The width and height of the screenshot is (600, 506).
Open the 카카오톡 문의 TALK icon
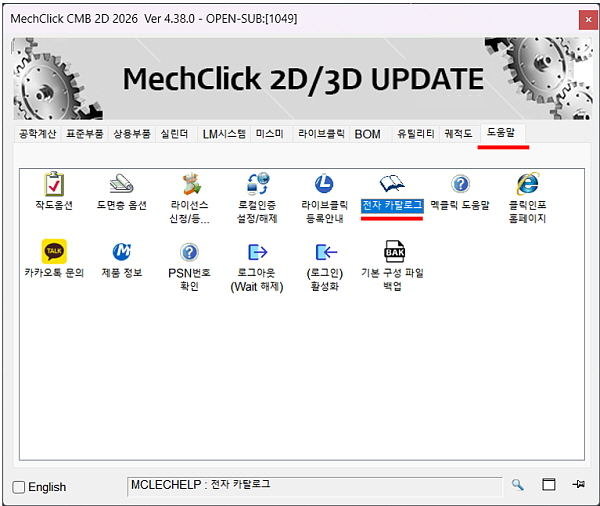click(x=54, y=251)
